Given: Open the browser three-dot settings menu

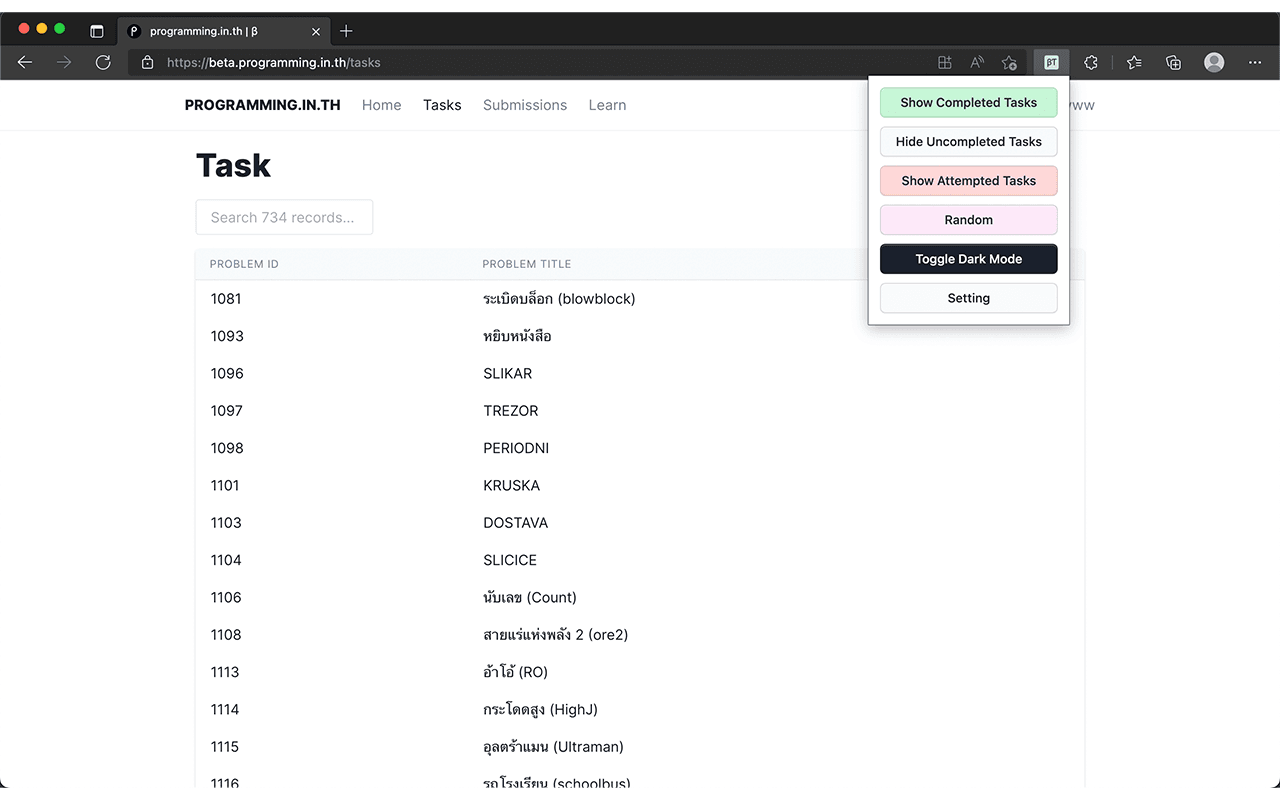Looking at the screenshot, I should [x=1255, y=62].
